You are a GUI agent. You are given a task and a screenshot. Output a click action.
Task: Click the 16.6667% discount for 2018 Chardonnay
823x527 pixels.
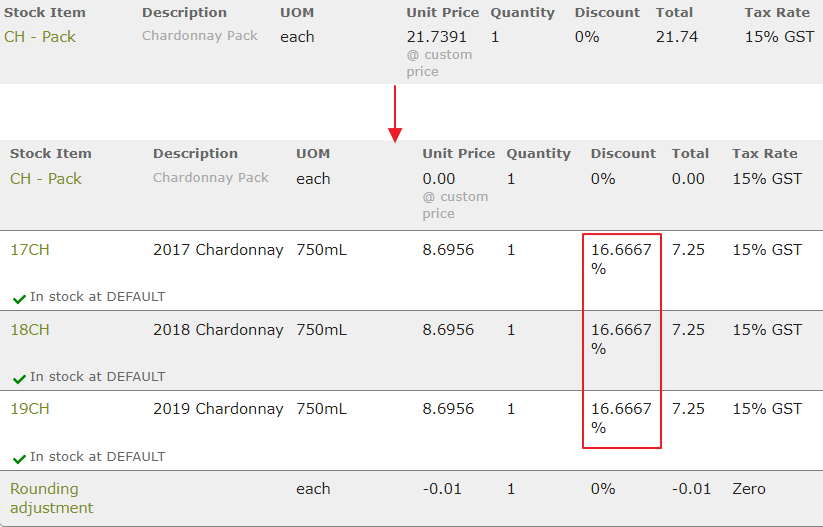click(x=621, y=339)
